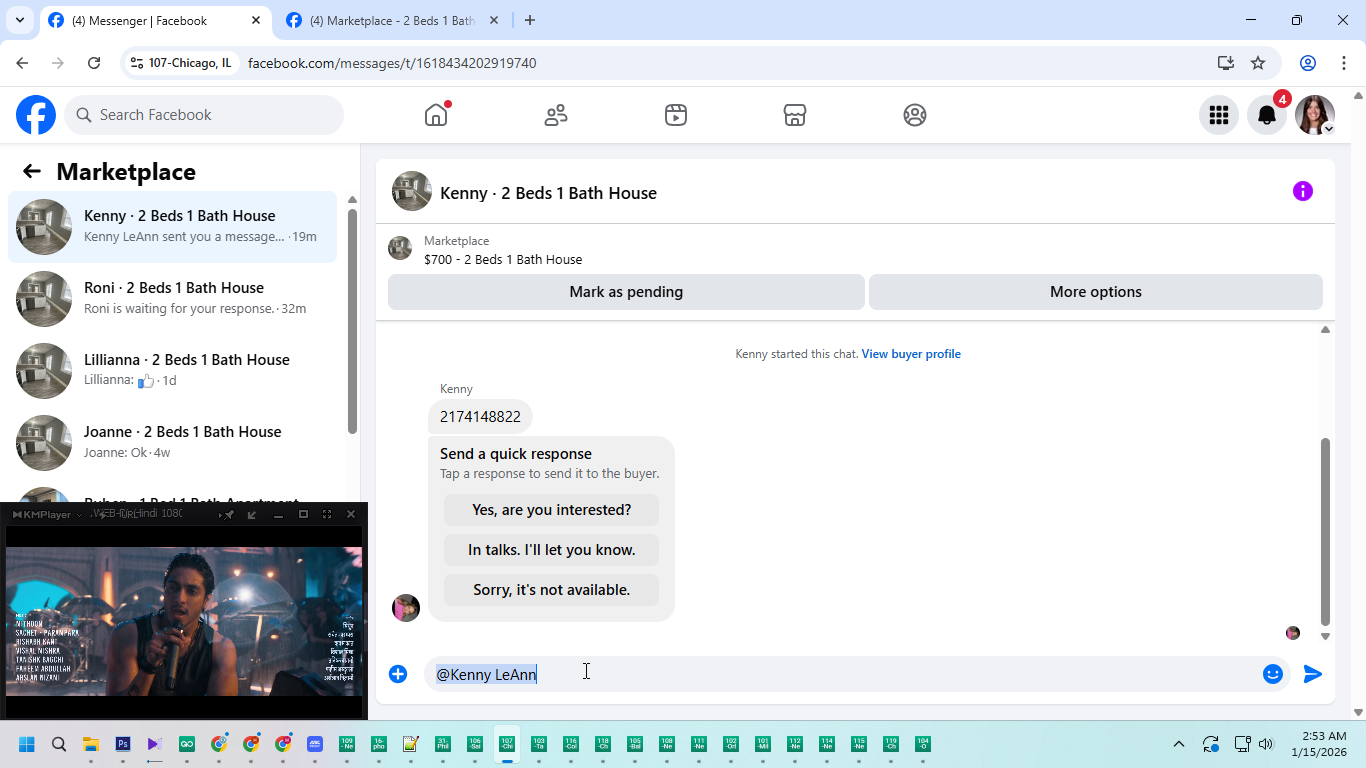Open the Chrome profile icon
The image size is (1366, 768).
1308,63
